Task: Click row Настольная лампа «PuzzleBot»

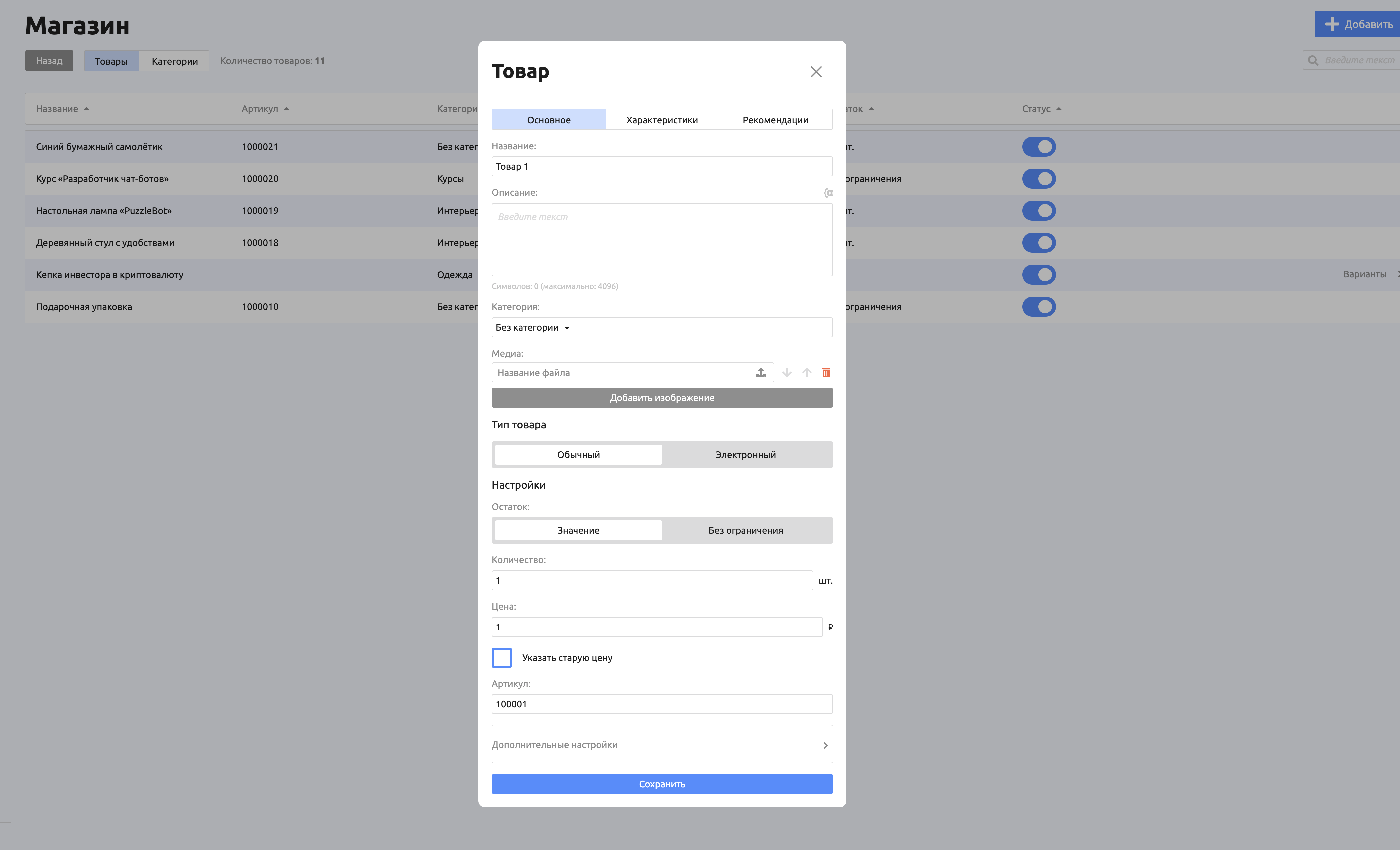Action: pos(712,211)
